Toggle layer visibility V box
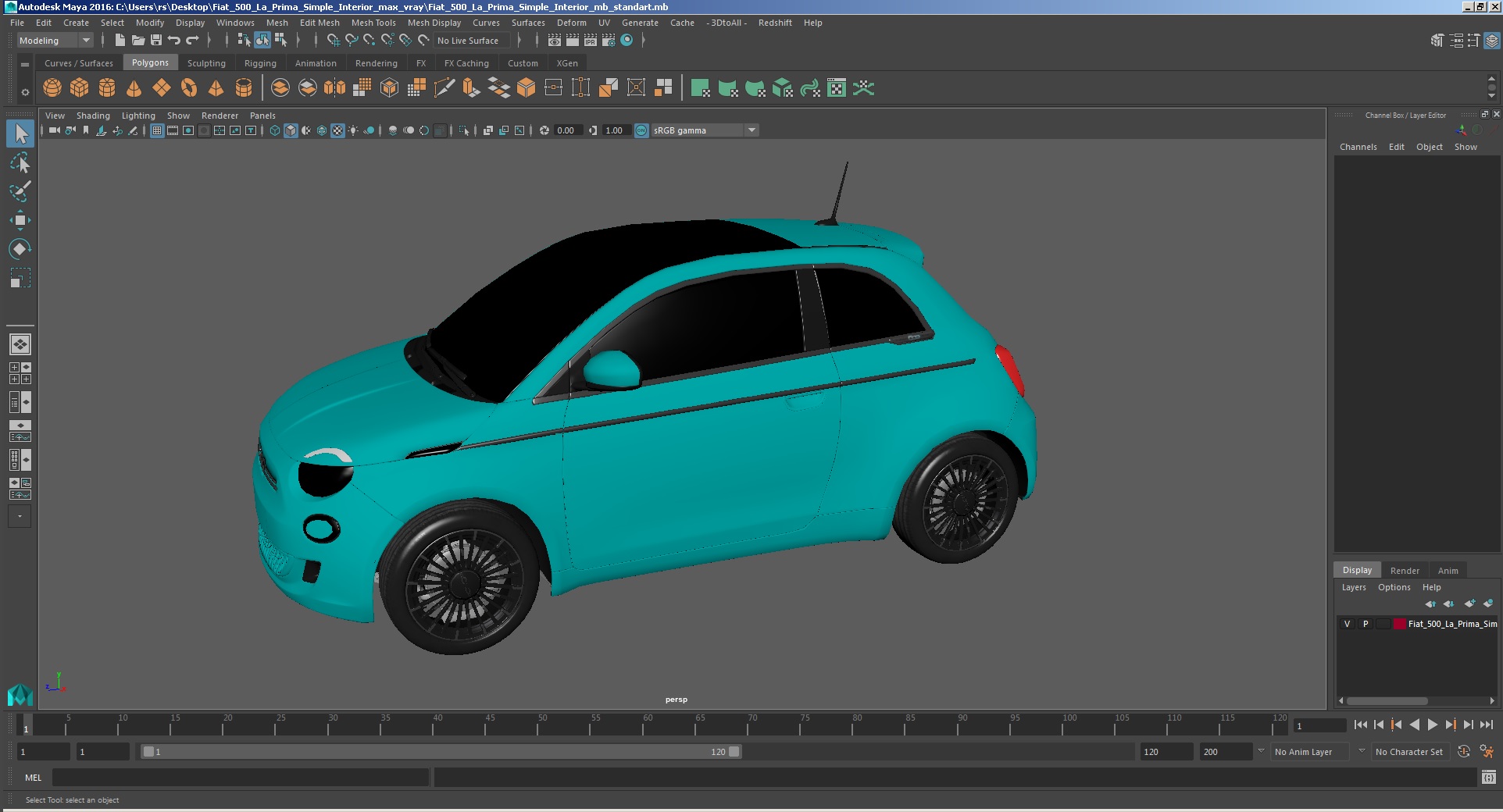 point(1347,624)
